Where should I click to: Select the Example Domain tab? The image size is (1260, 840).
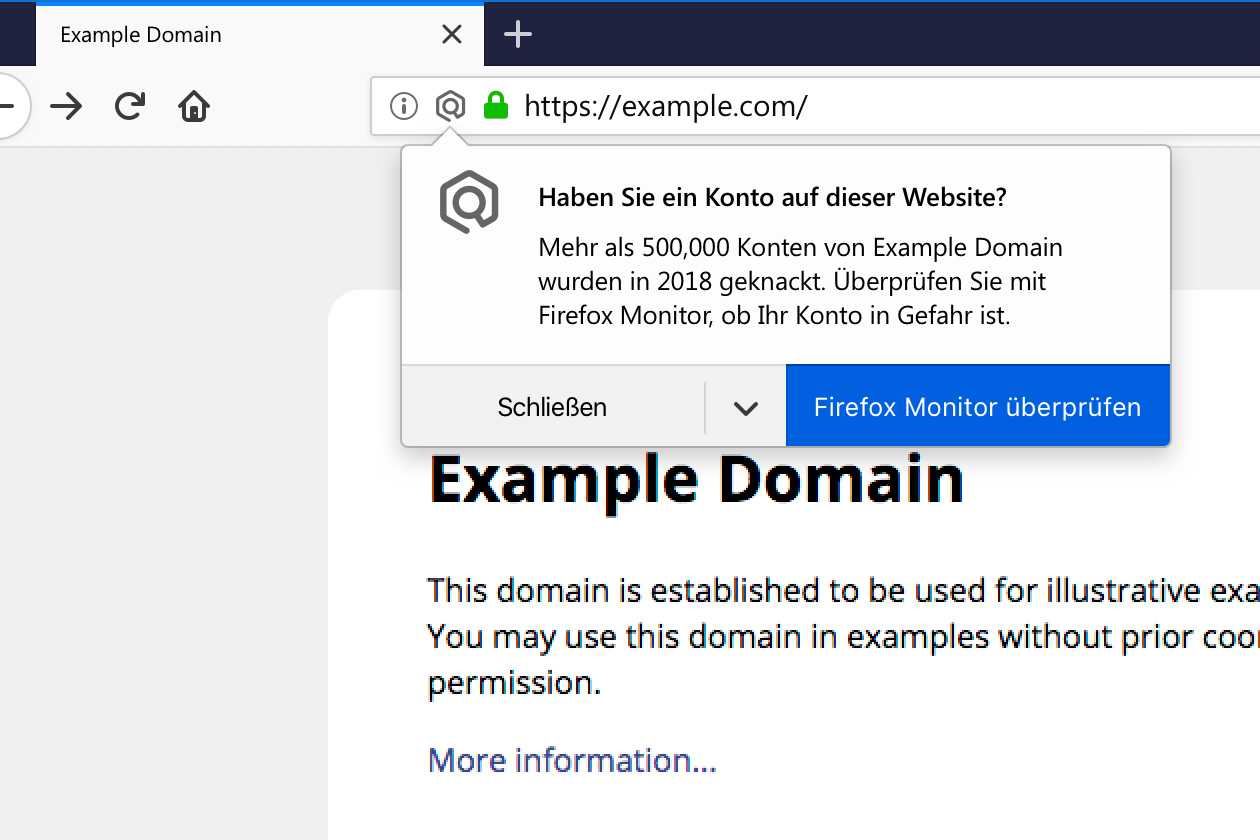(x=260, y=35)
